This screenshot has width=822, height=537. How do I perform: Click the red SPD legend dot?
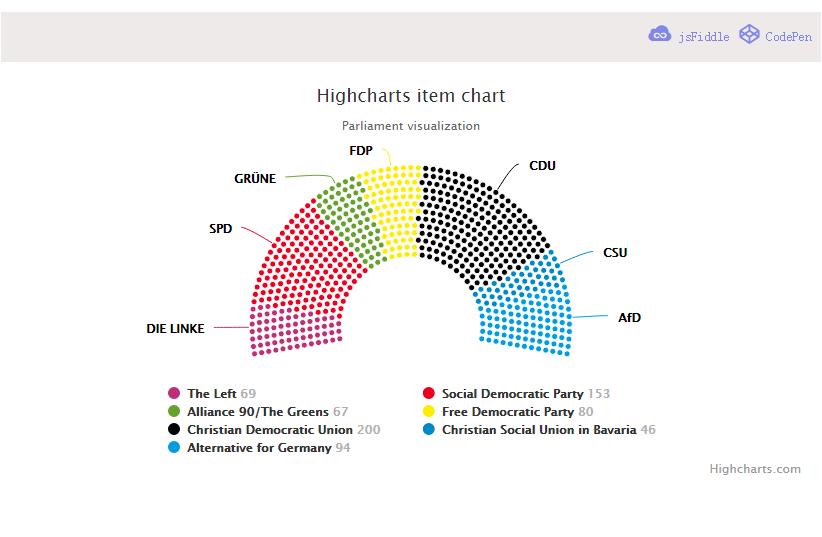click(429, 394)
